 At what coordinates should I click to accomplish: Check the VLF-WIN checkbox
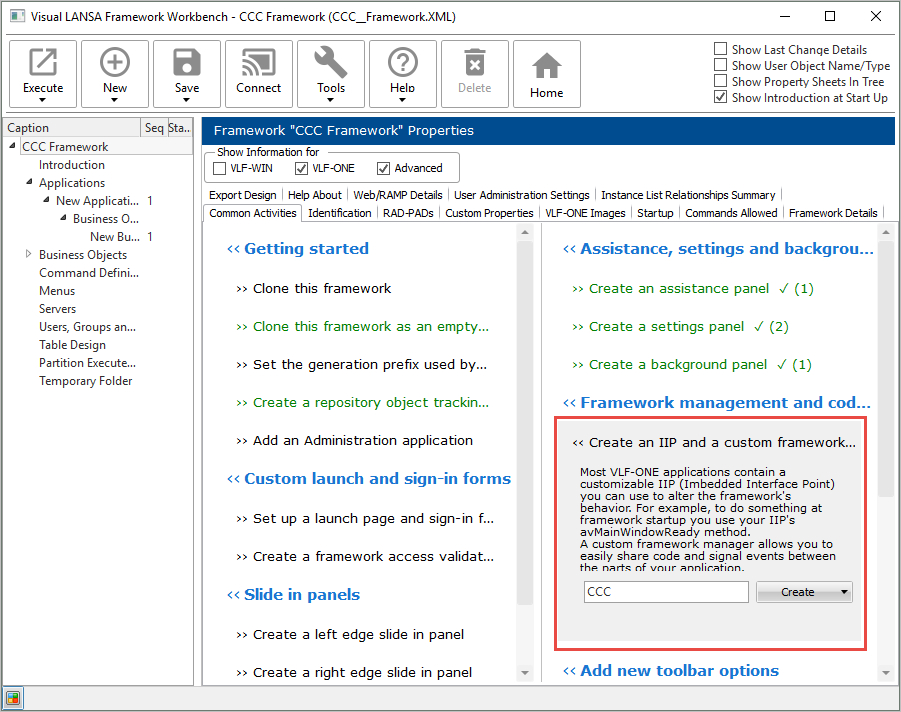pos(220,168)
